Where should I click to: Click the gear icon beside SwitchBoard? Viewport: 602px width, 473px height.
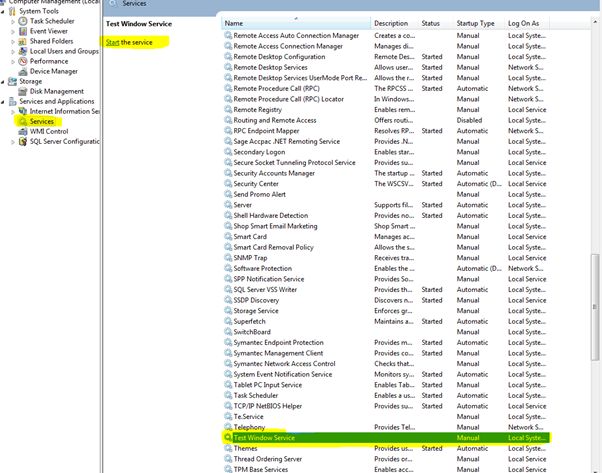[228, 332]
